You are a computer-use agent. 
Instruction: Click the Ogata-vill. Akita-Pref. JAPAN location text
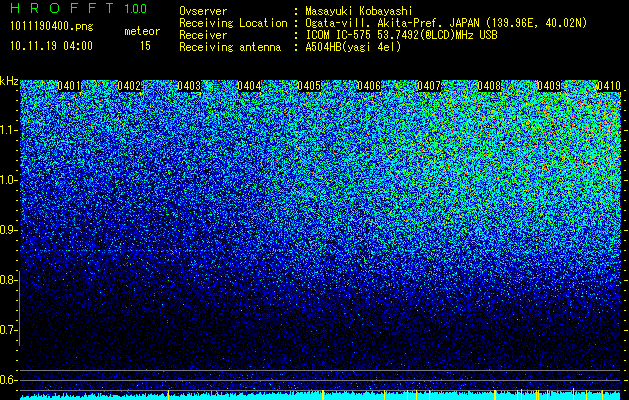click(x=446, y=23)
